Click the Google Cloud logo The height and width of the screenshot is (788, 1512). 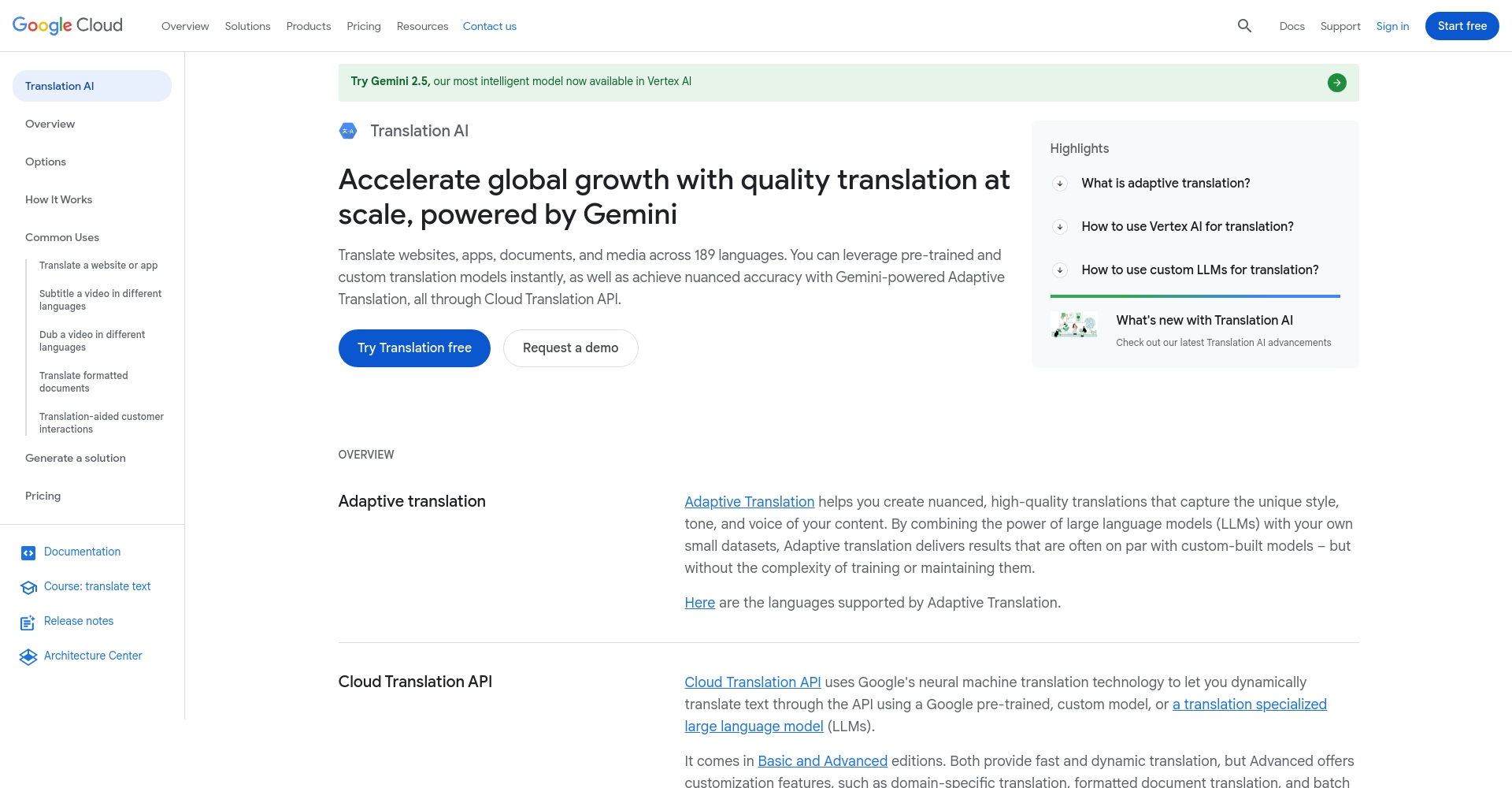(x=68, y=26)
